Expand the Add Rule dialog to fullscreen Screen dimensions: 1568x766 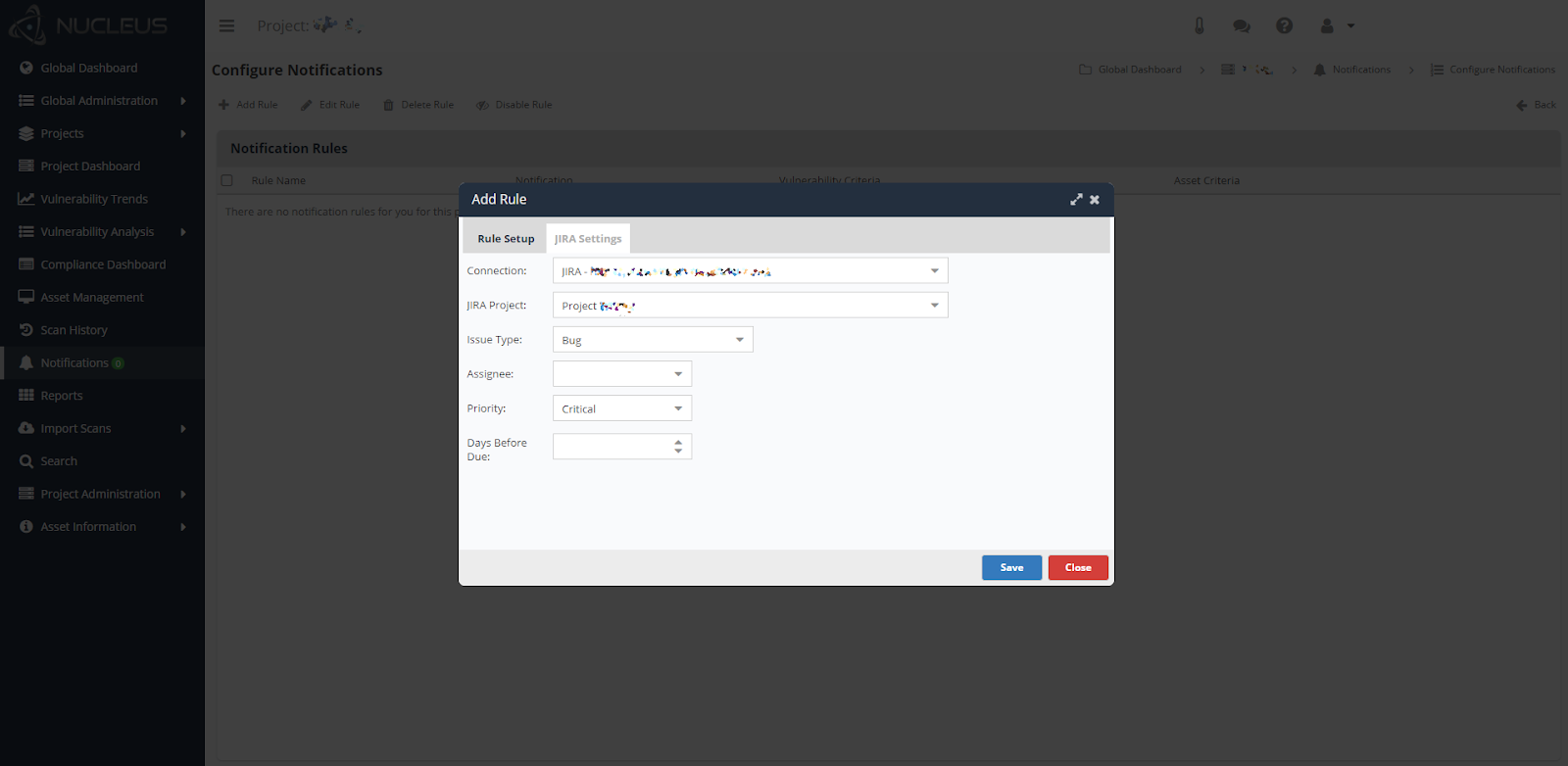[1076, 199]
